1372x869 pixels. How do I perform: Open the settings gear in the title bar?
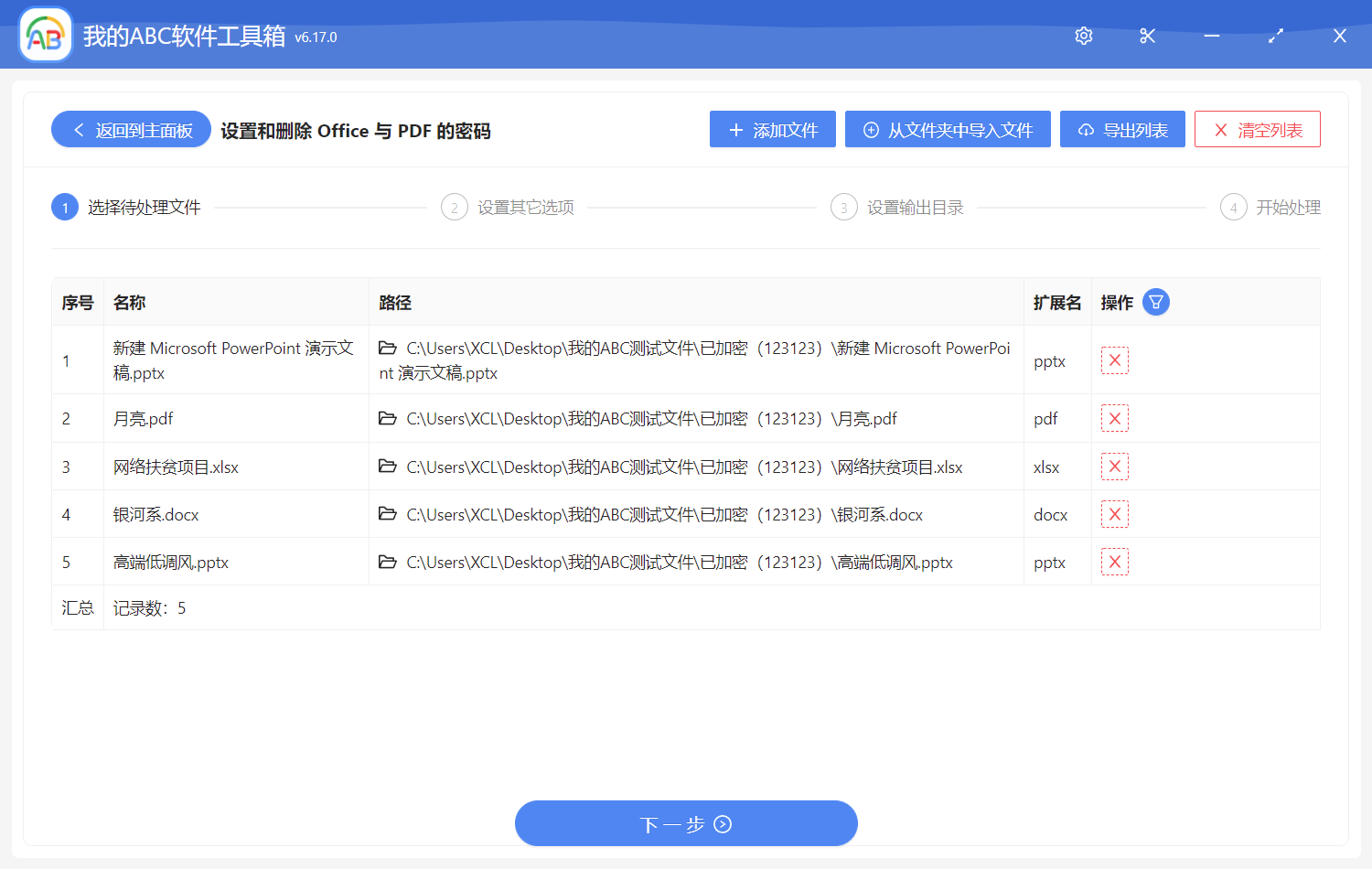click(x=1083, y=36)
